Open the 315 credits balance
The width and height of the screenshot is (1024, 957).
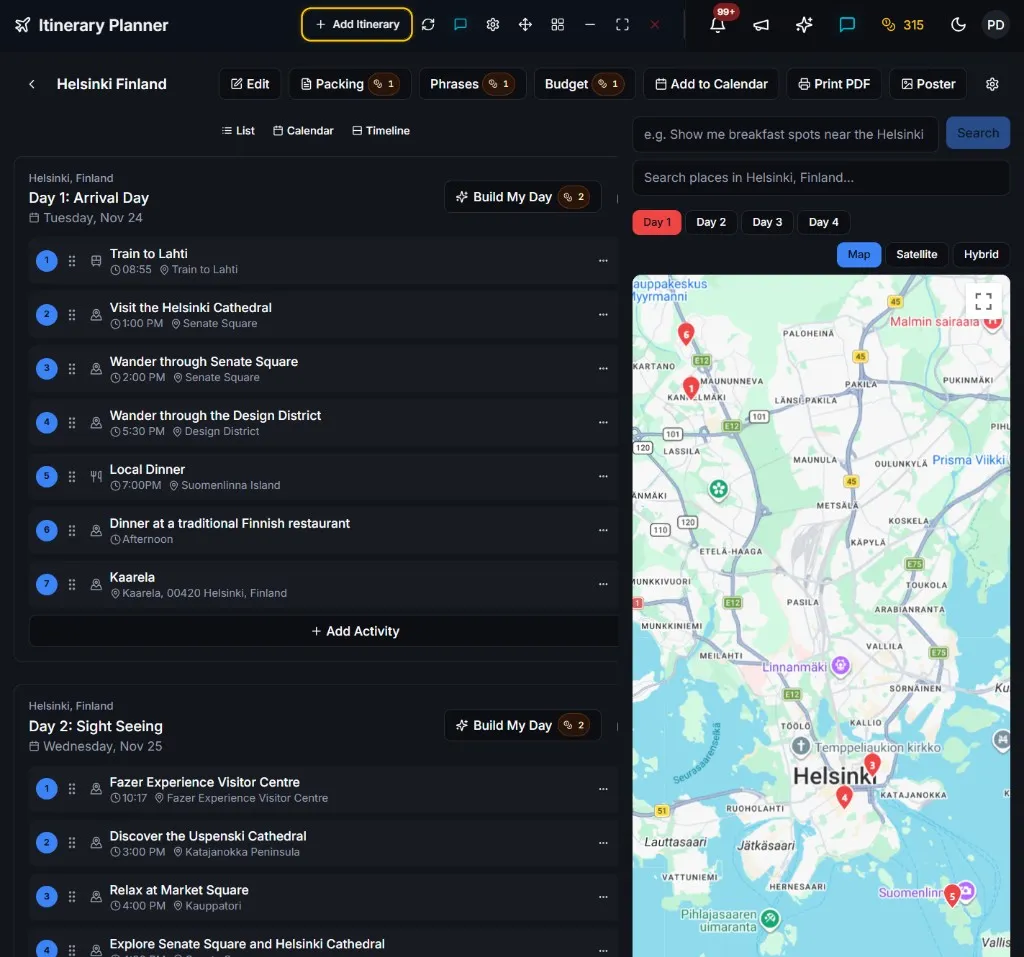(903, 25)
